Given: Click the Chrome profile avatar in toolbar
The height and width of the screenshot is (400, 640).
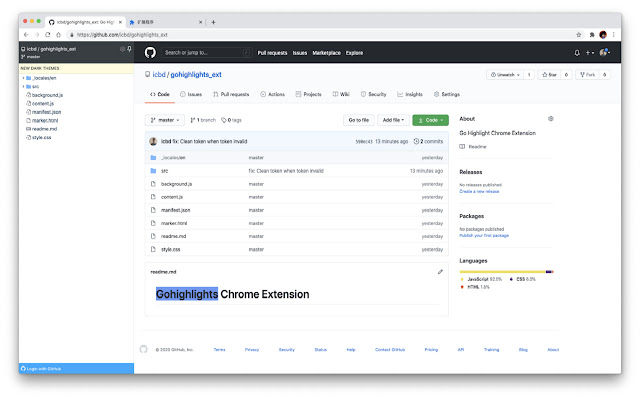Looking at the screenshot, I should (603, 35).
